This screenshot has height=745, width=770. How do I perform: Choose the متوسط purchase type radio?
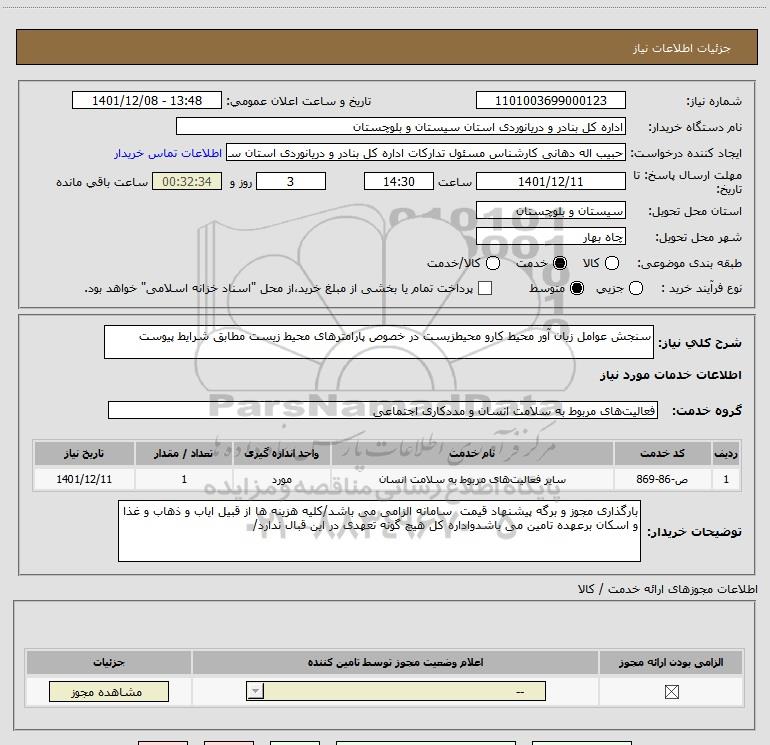(577, 288)
